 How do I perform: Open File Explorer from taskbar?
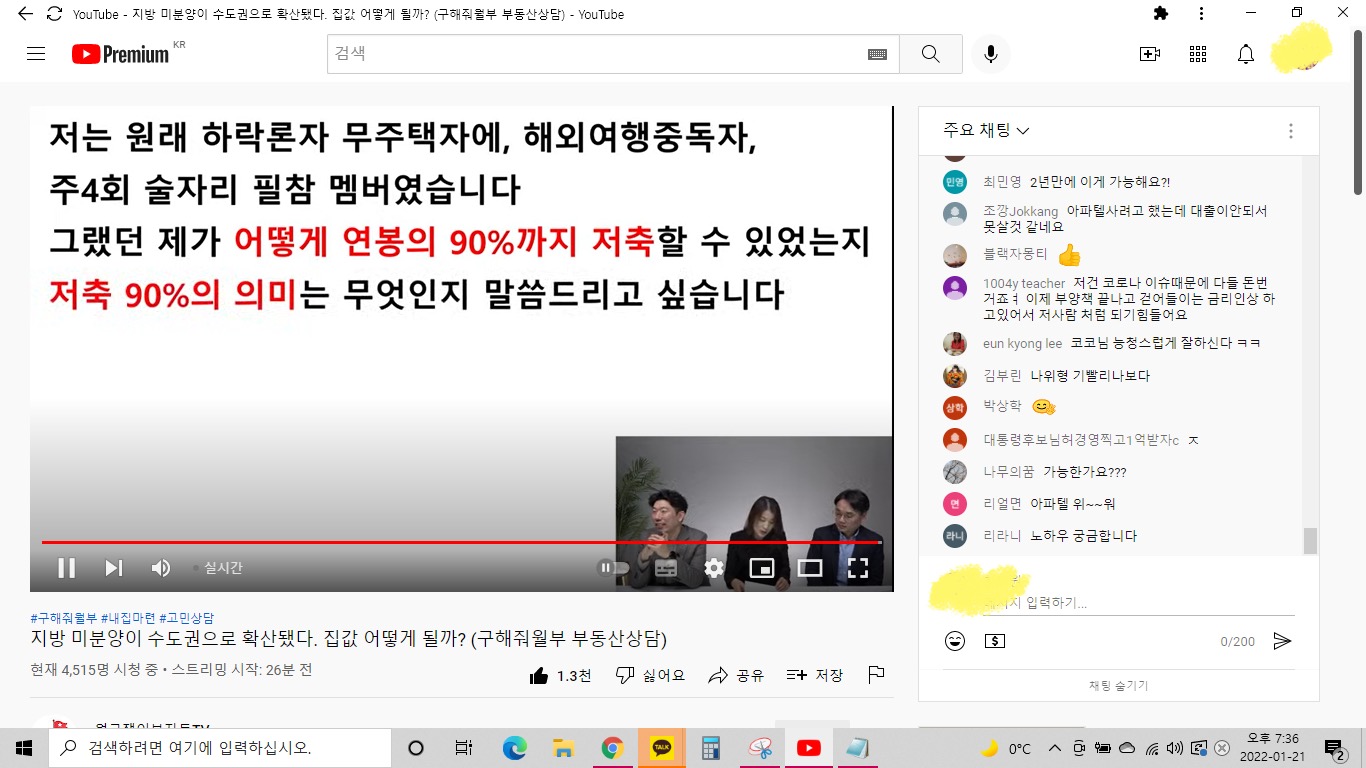[x=563, y=748]
